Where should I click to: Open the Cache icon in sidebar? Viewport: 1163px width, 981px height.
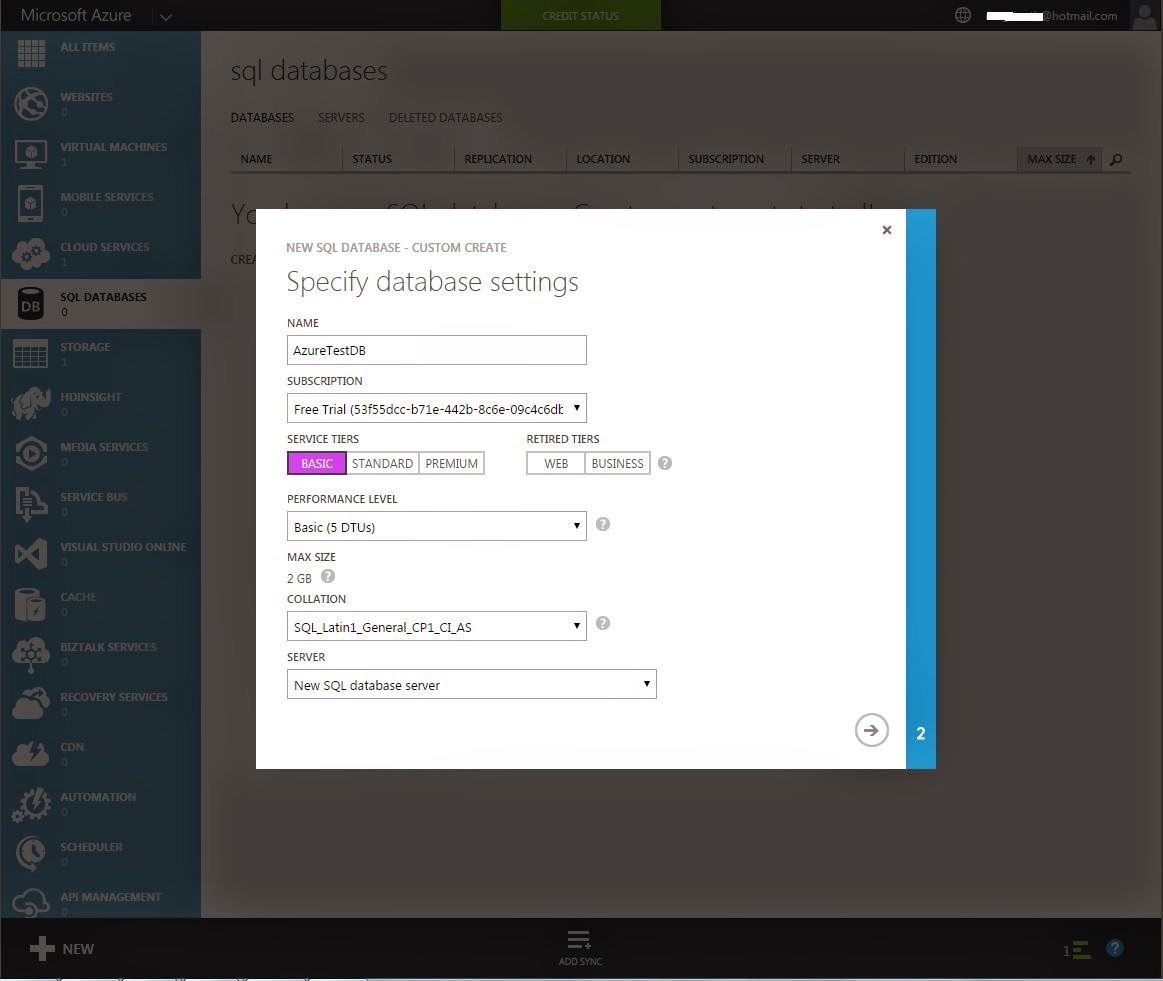coord(30,604)
